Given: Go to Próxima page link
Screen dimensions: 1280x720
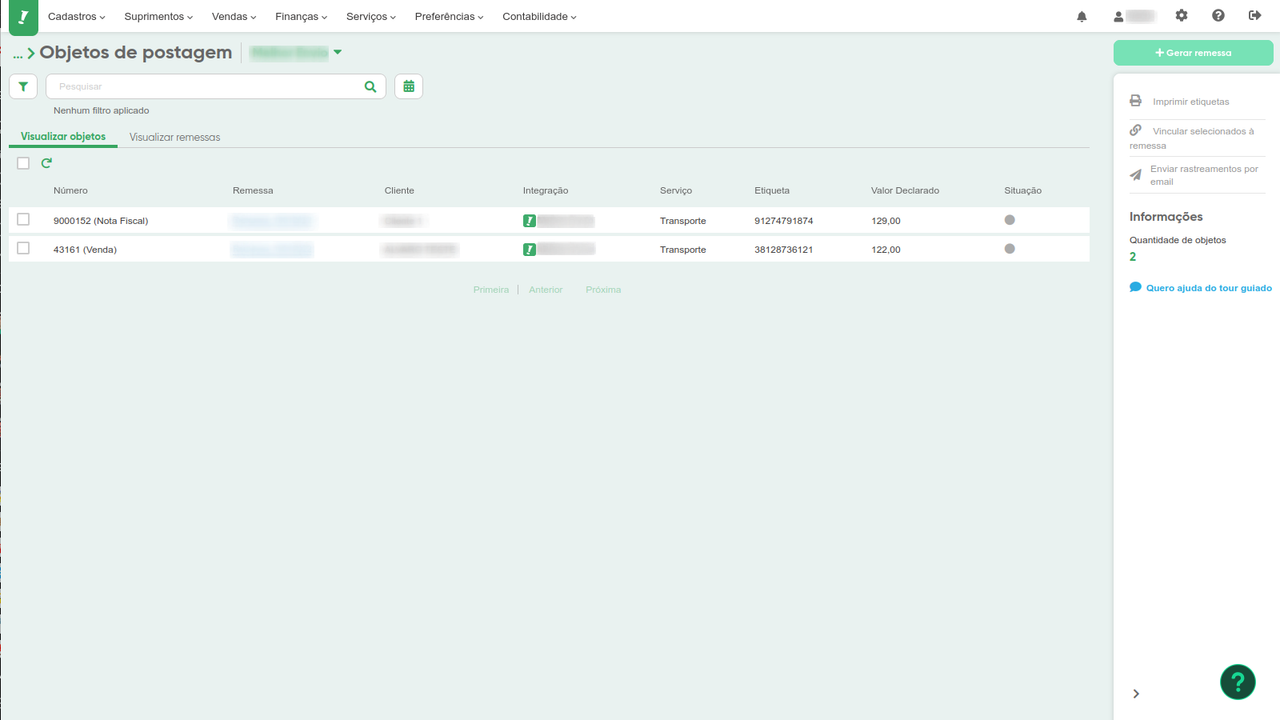Looking at the screenshot, I should point(604,289).
